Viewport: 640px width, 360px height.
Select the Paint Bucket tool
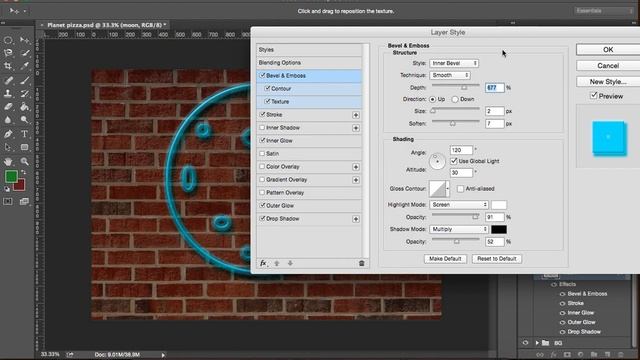[24, 107]
